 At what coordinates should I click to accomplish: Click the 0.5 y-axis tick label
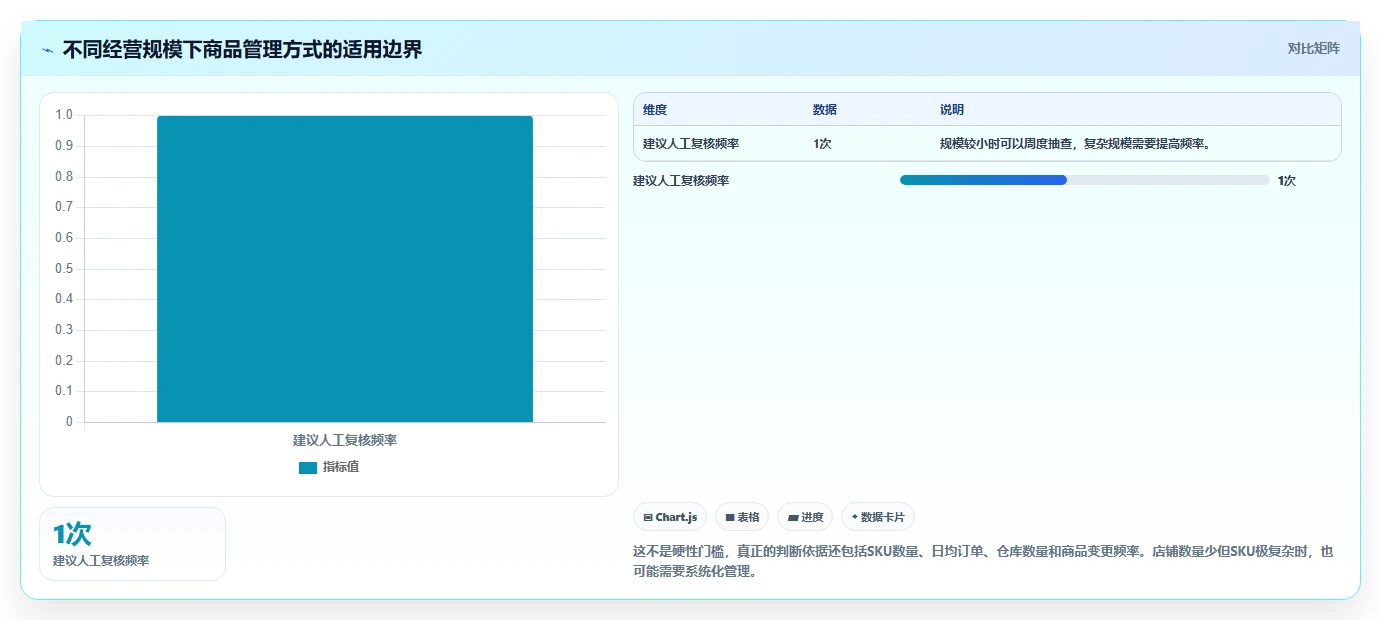[64, 268]
